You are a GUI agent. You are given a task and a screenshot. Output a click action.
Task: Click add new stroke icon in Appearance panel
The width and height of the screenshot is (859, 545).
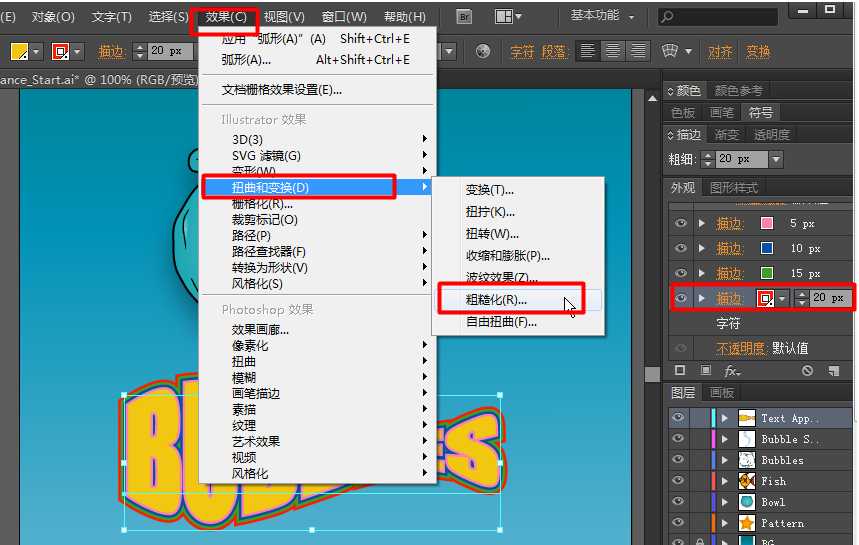tap(680, 371)
